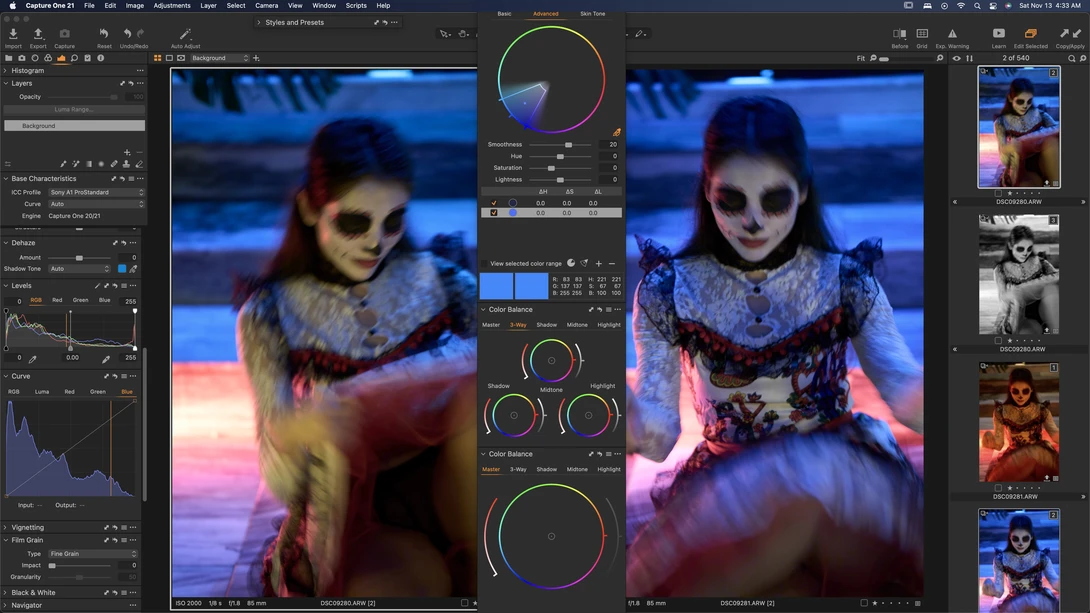Open the Capture camera tool tab
Viewport: 1090px width, 613px height.
(x=22, y=58)
